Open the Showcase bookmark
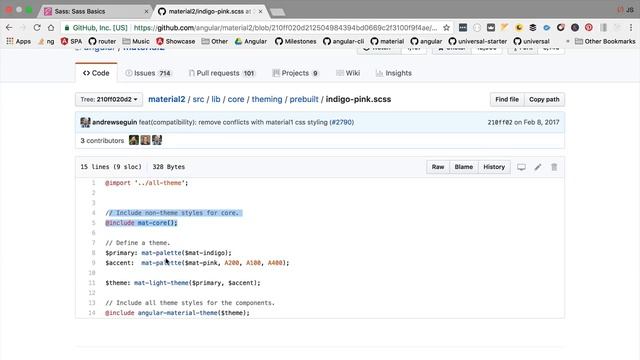The width and height of the screenshot is (640, 360). 176,41
